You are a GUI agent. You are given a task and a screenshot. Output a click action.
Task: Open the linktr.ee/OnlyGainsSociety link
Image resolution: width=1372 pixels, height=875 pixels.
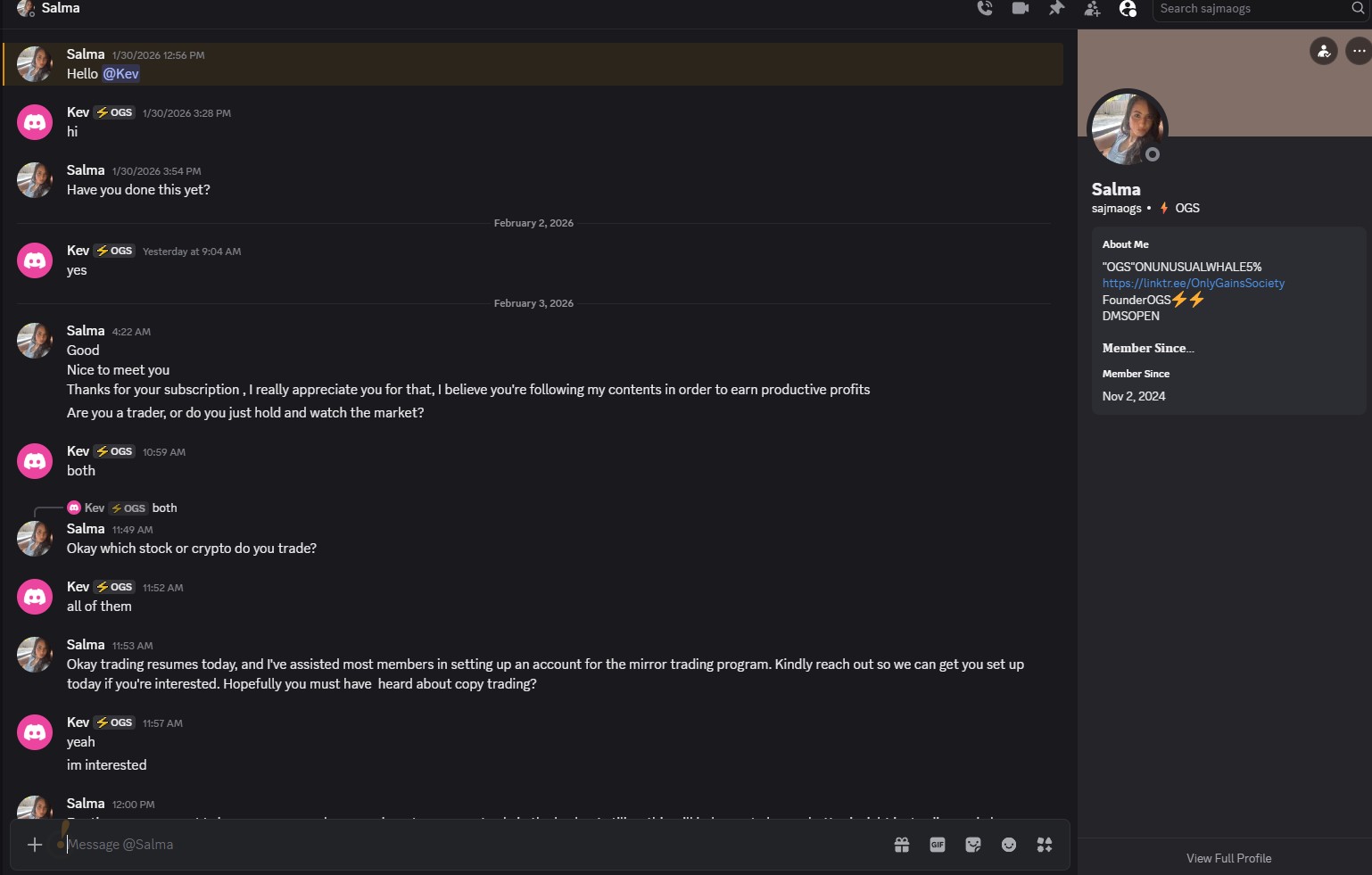pos(1193,283)
